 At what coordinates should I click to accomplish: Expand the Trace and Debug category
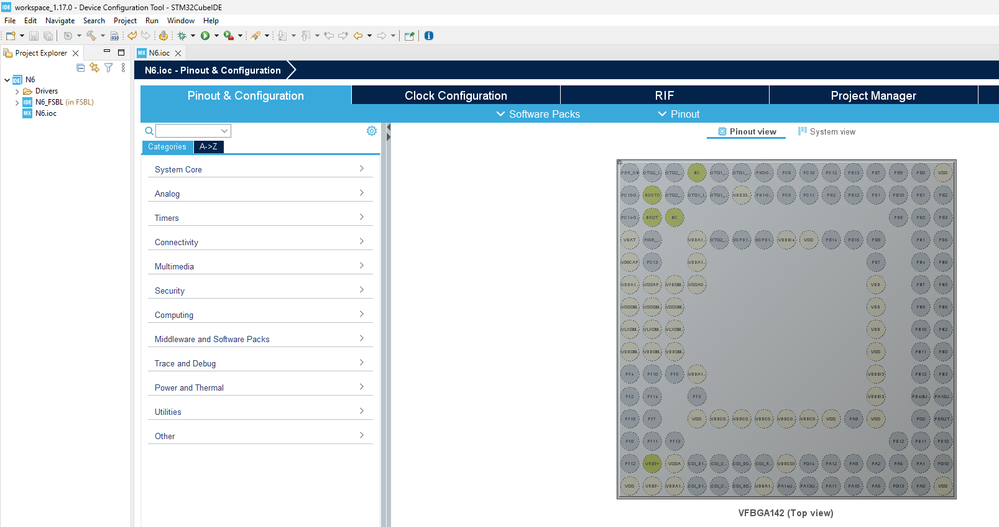click(x=260, y=363)
